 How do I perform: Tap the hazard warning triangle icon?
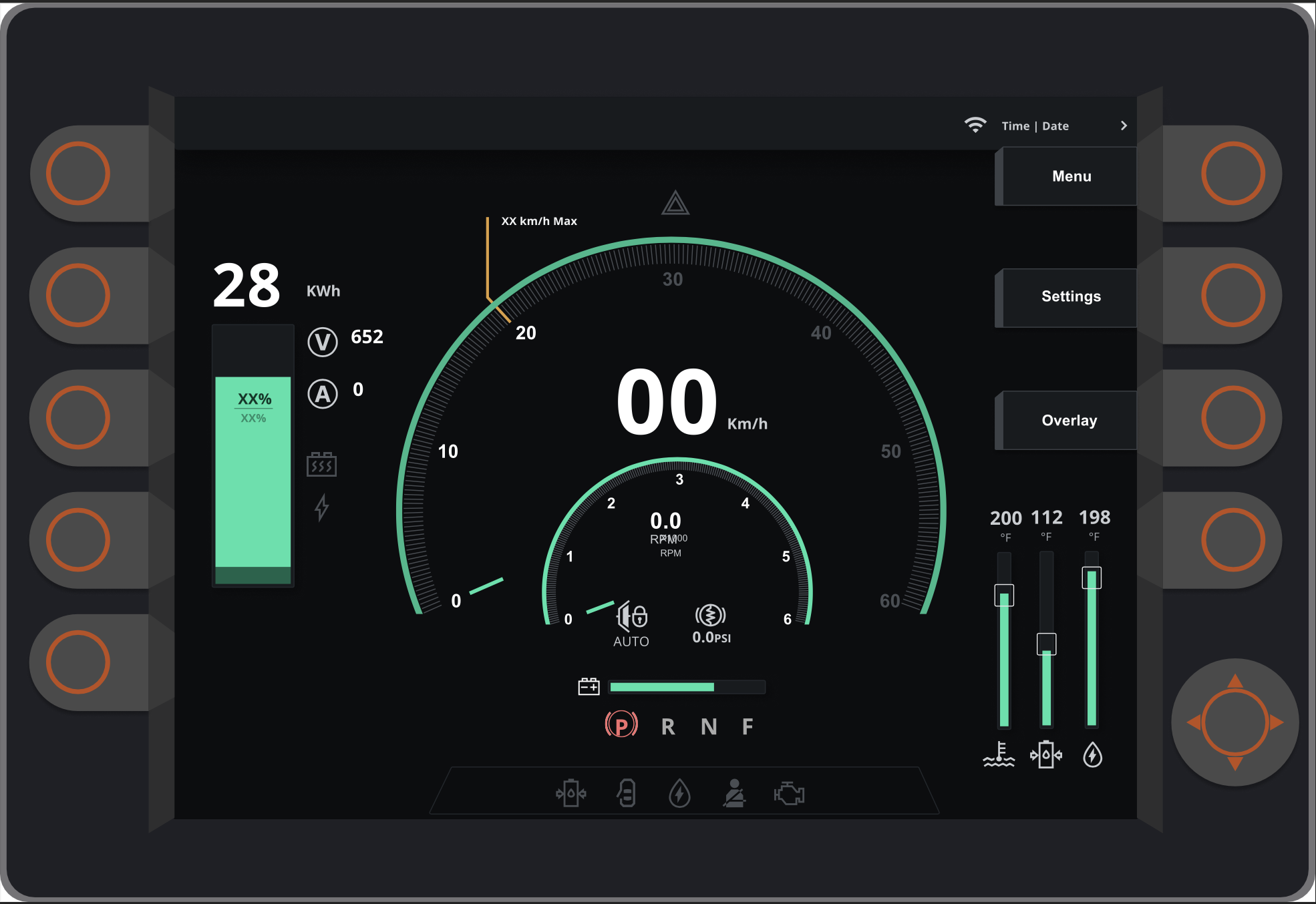[x=675, y=204]
